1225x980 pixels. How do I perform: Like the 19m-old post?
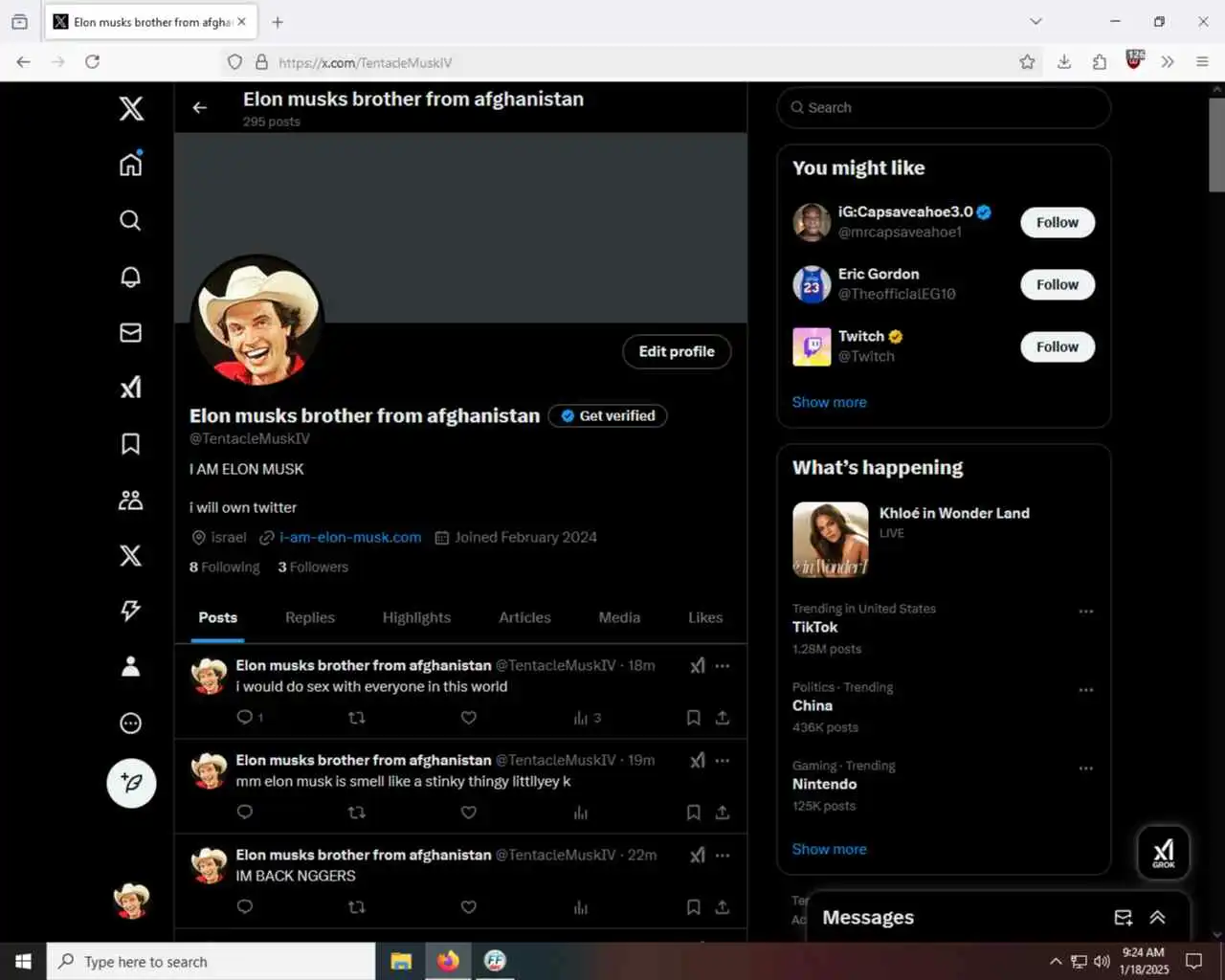point(469,813)
